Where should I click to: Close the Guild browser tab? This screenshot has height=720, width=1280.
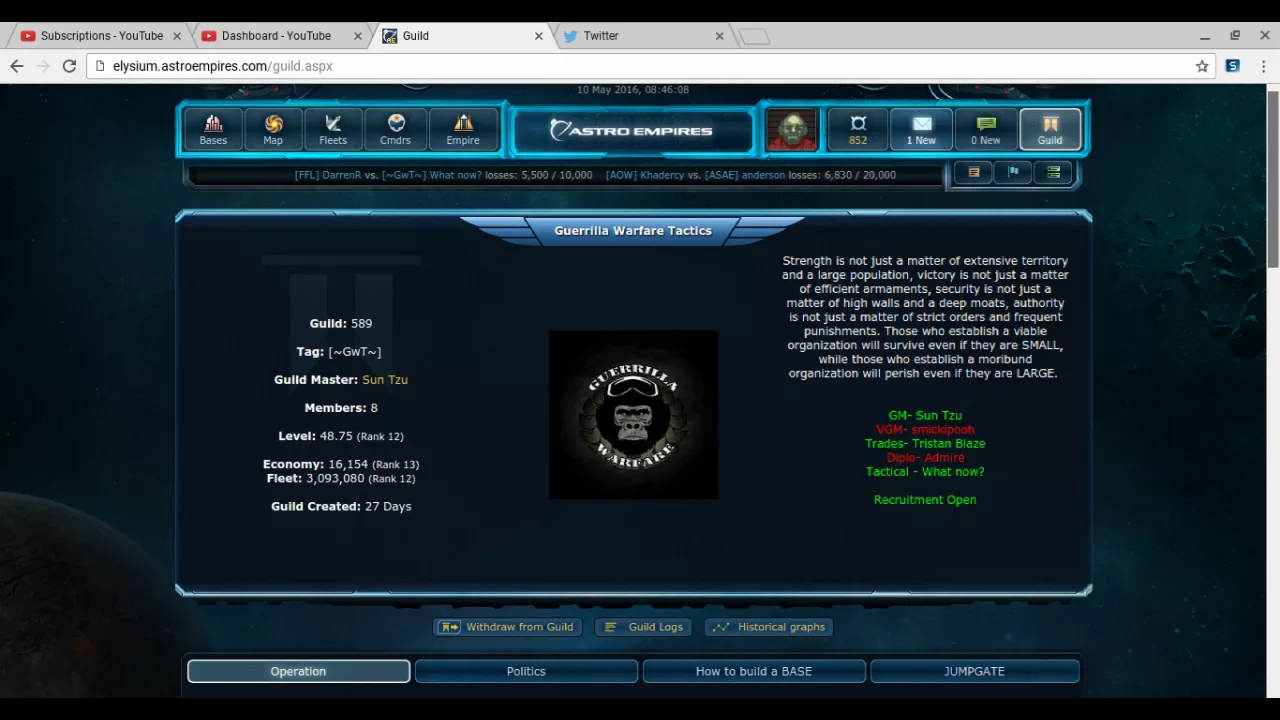[539, 36]
